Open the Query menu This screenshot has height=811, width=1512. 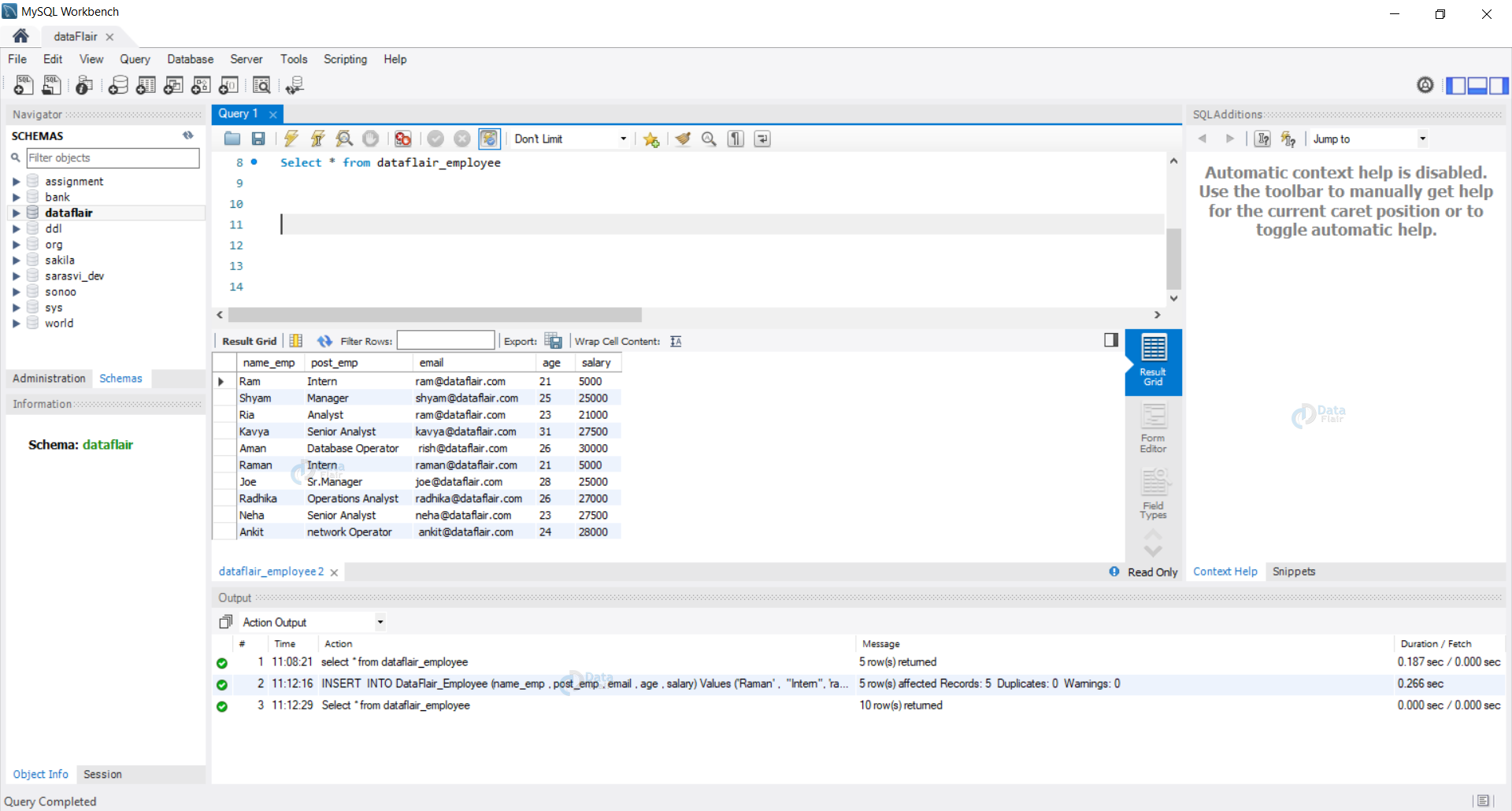(x=135, y=59)
